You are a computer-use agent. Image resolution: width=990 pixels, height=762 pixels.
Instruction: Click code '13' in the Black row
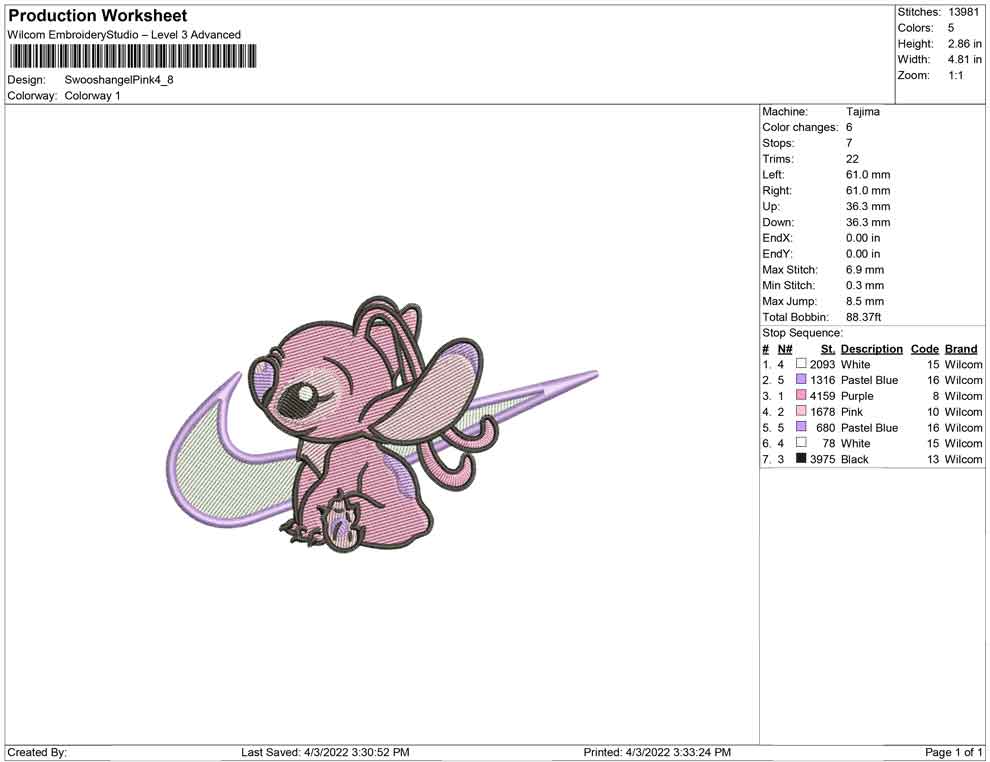pyautogui.click(x=933, y=459)
